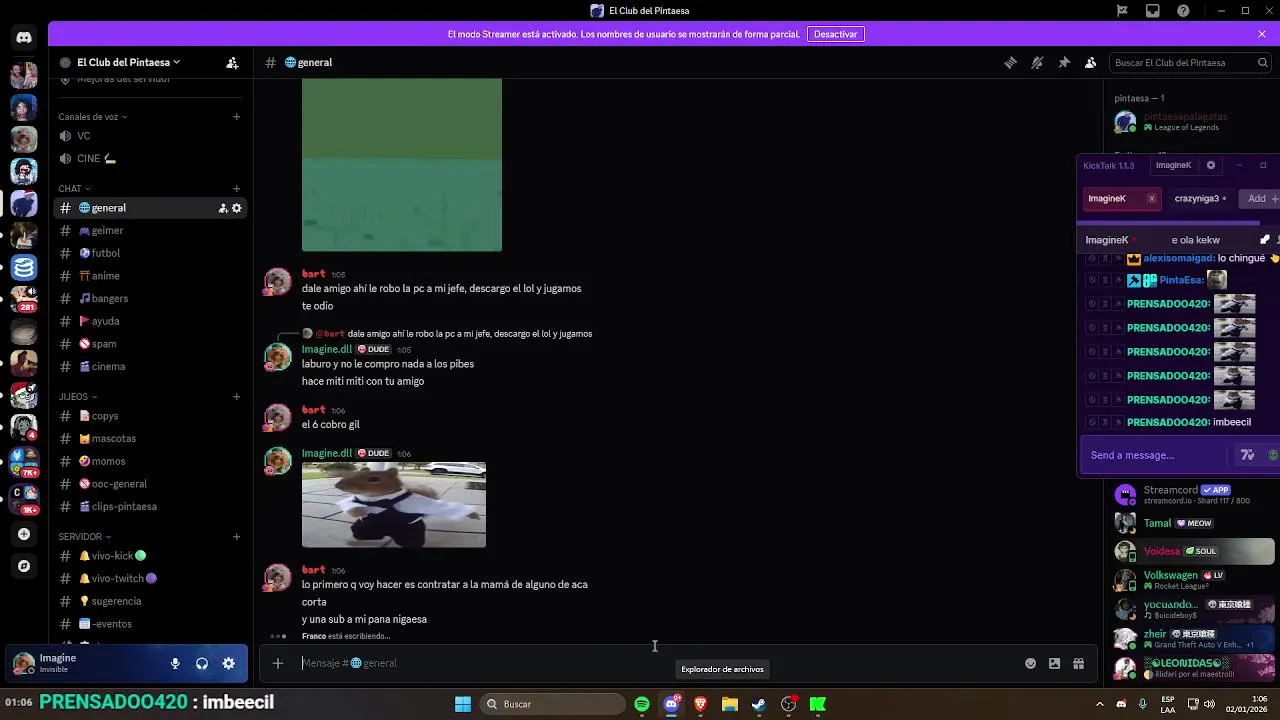Collapse the CHAT category

[74, 188]
